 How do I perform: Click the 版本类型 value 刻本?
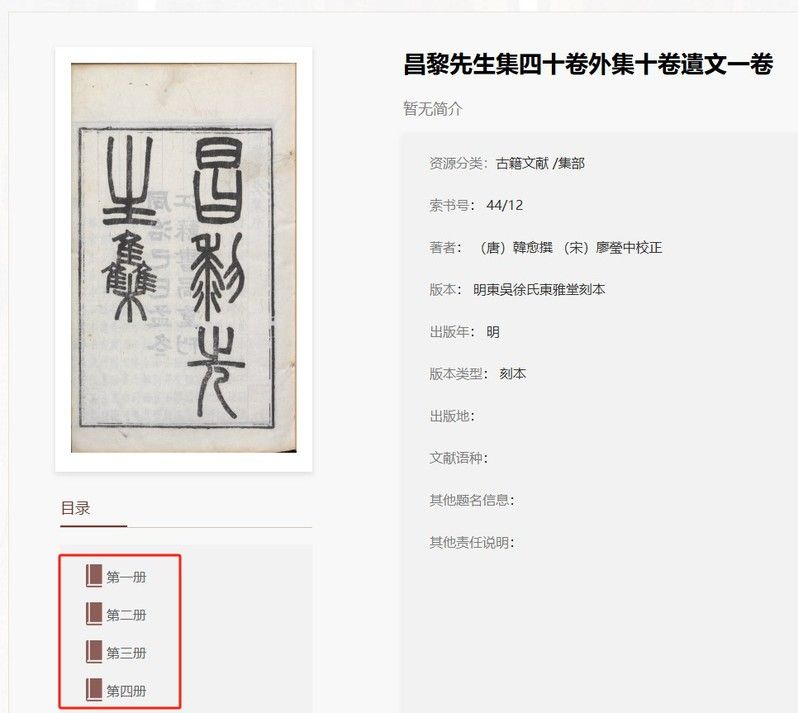[512, 374]
